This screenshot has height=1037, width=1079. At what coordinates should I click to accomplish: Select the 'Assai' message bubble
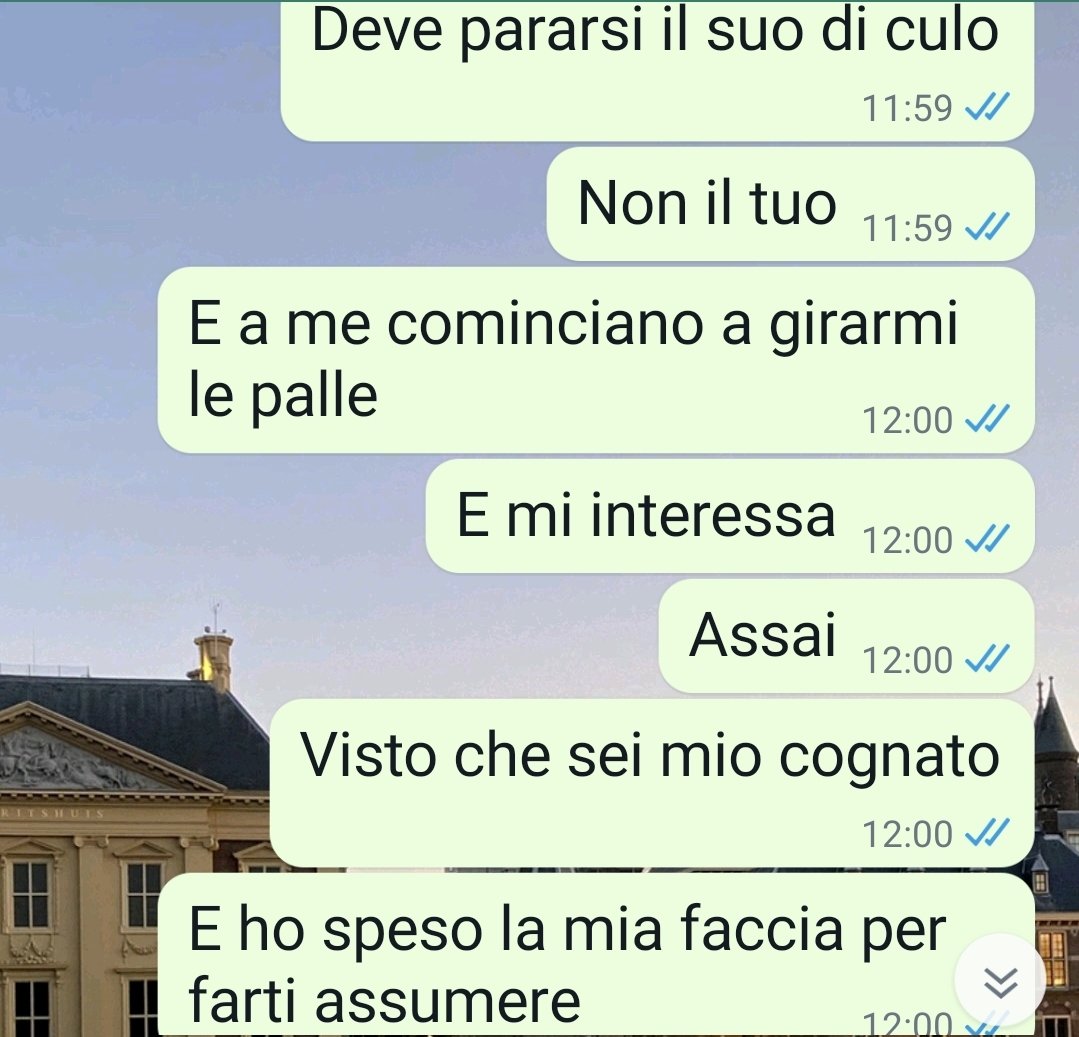(846, 636)
